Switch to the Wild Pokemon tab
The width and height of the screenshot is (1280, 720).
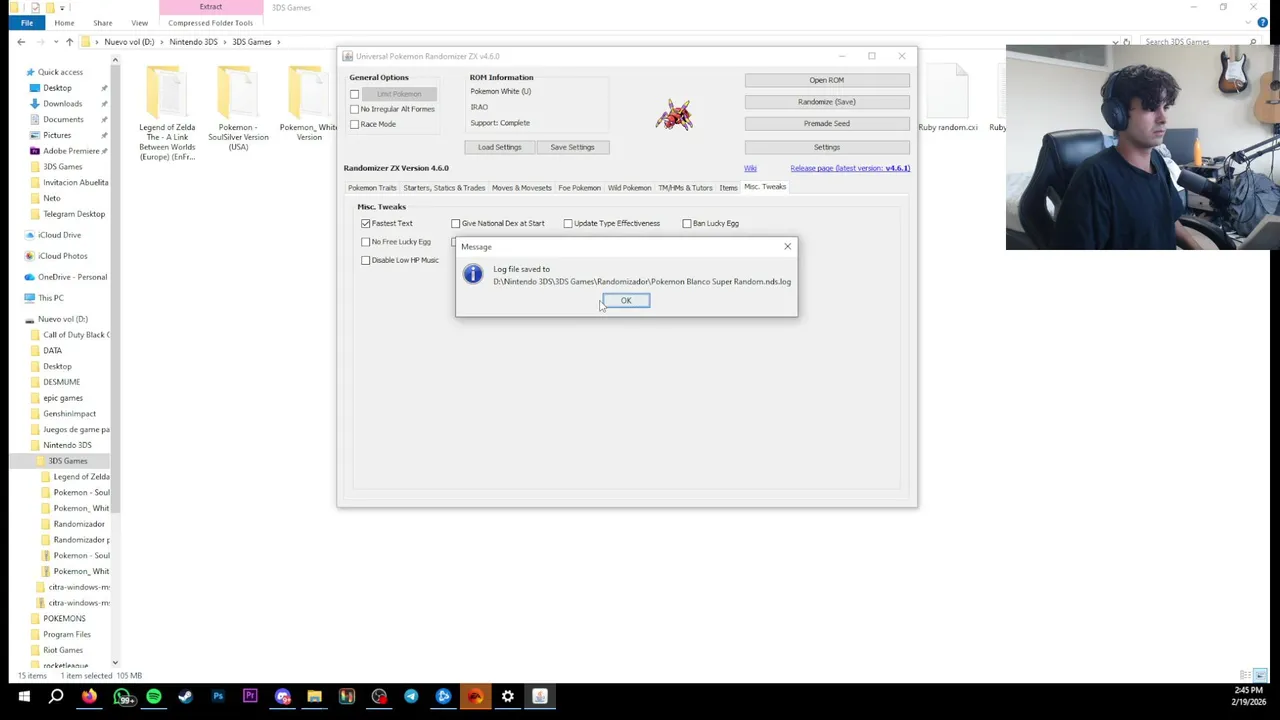[629, 188]
